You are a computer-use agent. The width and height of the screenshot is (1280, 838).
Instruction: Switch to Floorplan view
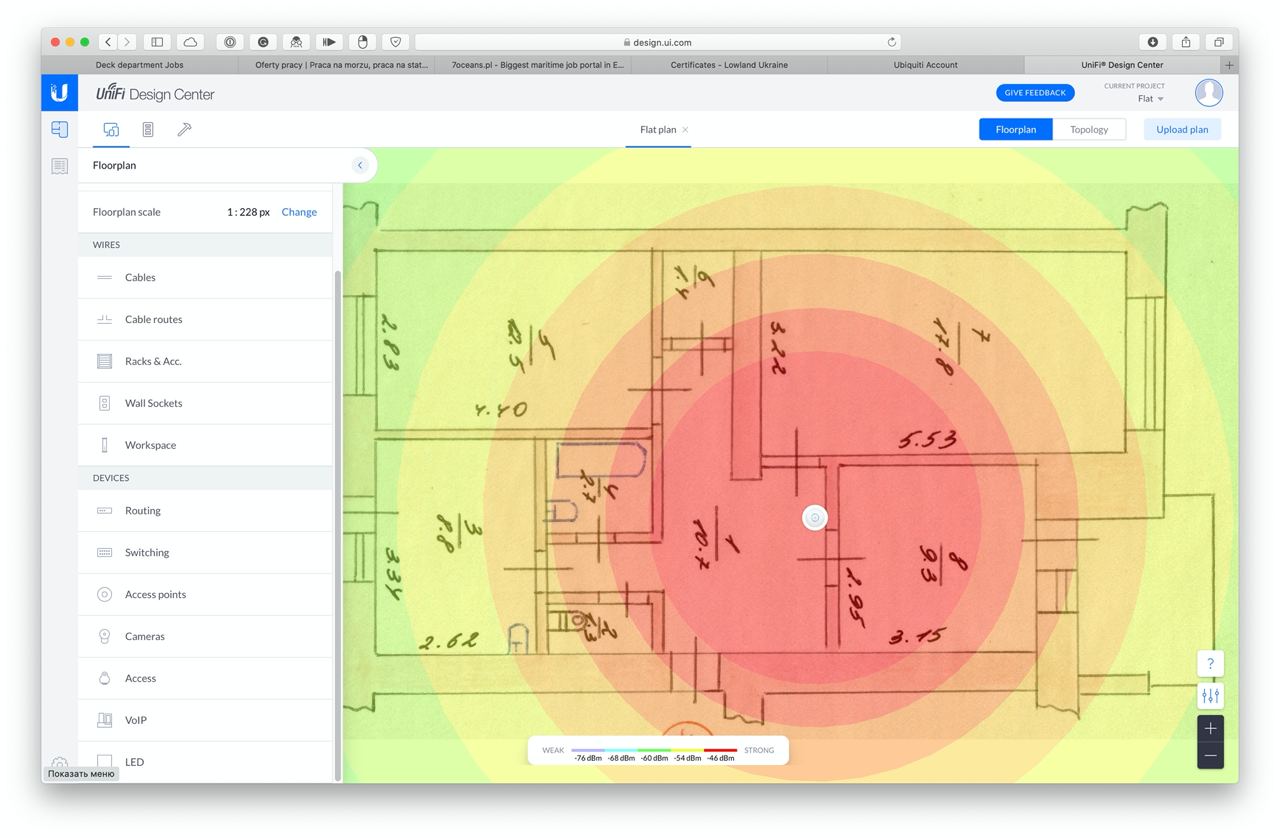pos(1016,129)
